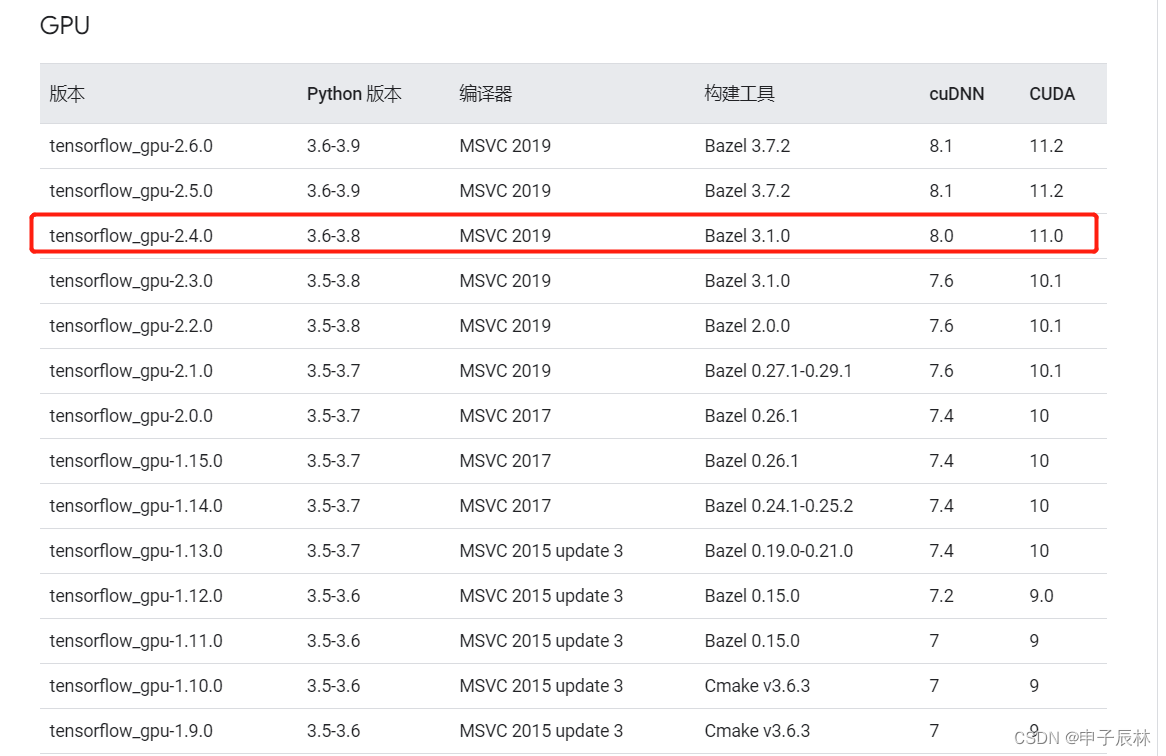This screenshot has height=756, width=1166.
Task: Select the tensorflow_gpu-2.4.0 cell
Action: (x=131, y=236)
